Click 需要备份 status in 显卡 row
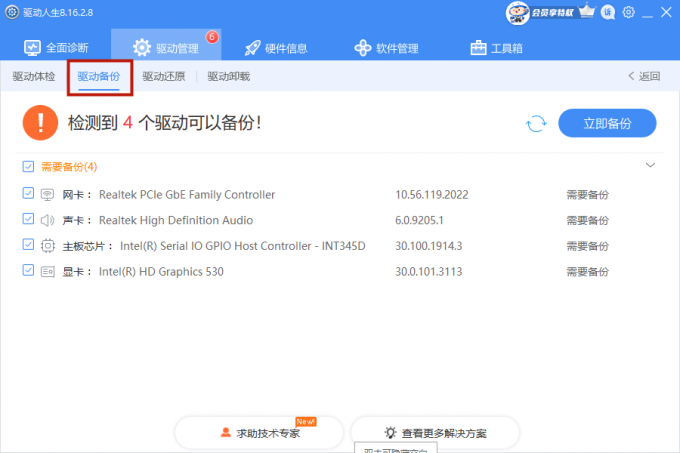 [588, 272]
